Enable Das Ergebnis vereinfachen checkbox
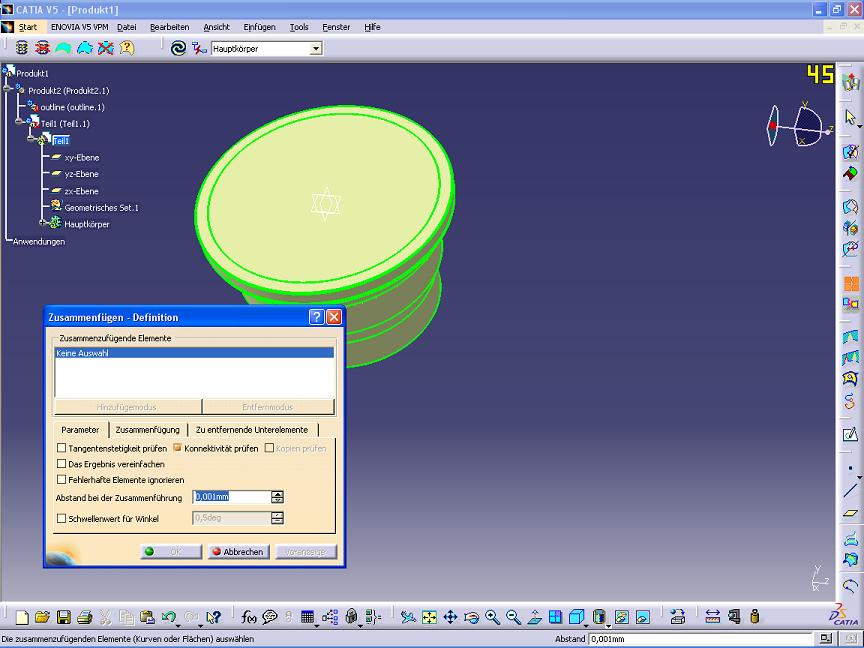The width and height of the screenshot is (864, 648). (62, 464)
